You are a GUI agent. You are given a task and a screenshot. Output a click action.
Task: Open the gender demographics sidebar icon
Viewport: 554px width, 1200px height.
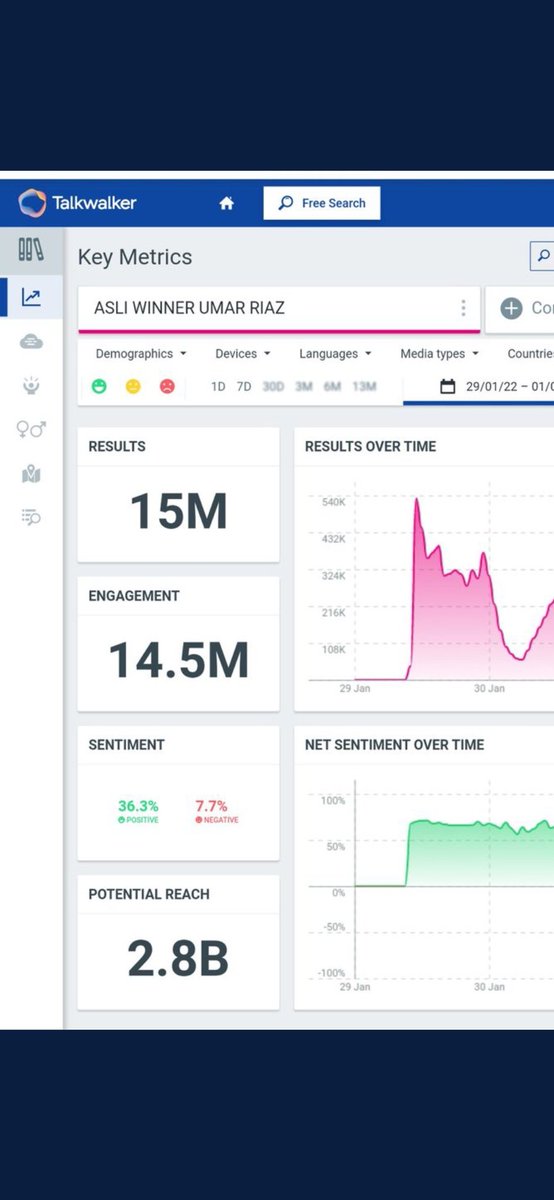tap(31, 429)
